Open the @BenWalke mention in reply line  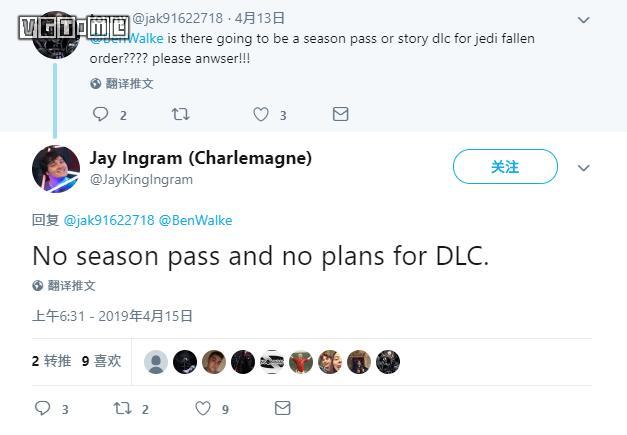tap(196, 220)
